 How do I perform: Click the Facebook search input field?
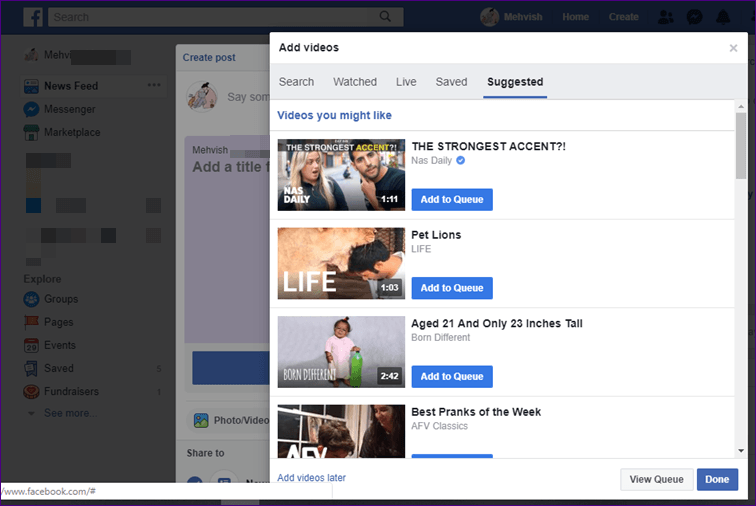pos(210,17)
